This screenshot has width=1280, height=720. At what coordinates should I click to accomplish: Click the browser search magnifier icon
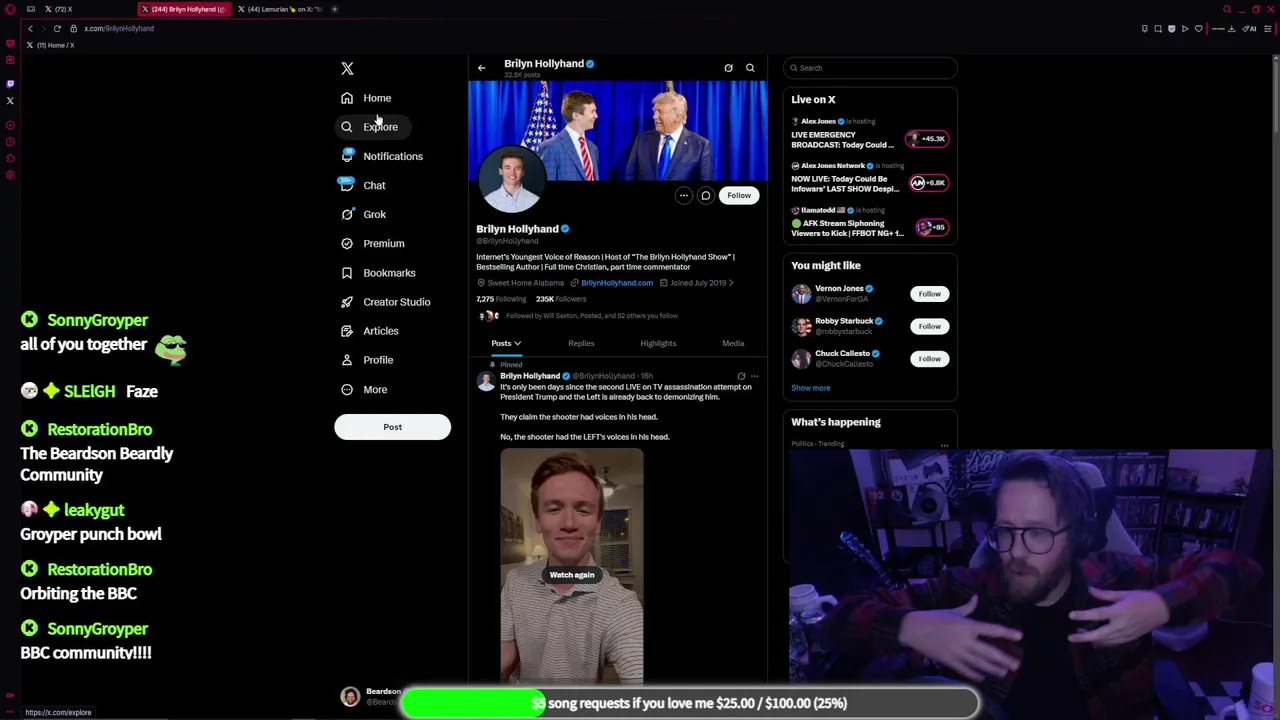coord(1227,9)
